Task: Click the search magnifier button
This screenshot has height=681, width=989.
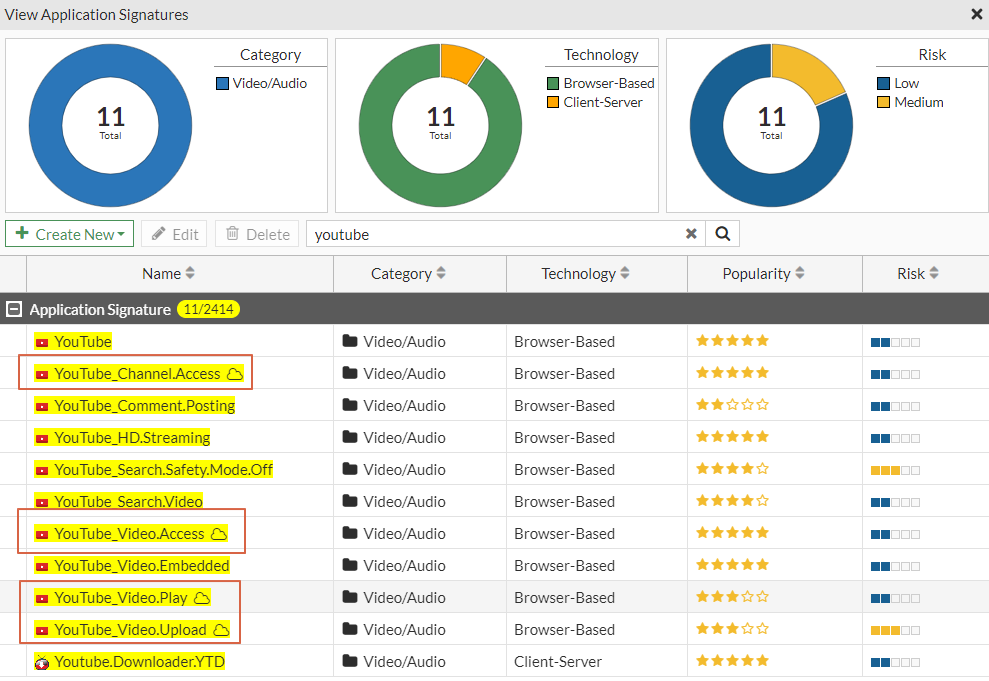Action: (722, 234)
